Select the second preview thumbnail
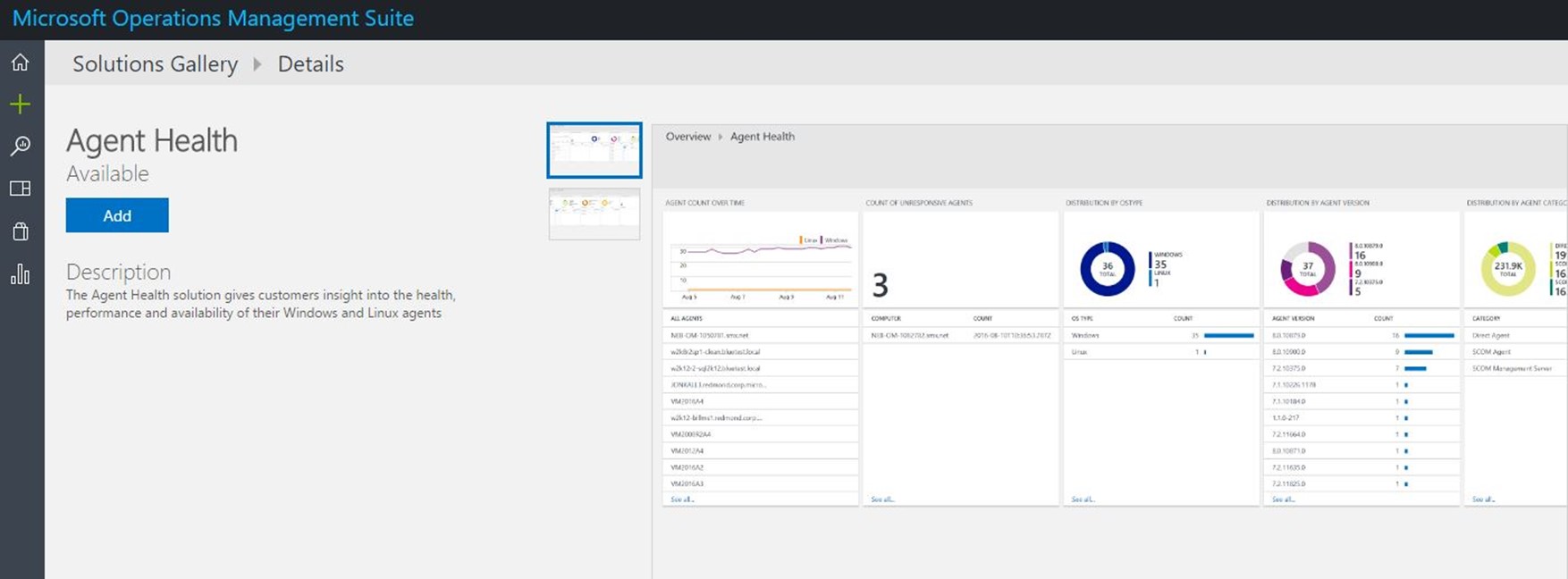This screenshot has height=579, width=1568. pyautogui.click(x=594, y=214)
